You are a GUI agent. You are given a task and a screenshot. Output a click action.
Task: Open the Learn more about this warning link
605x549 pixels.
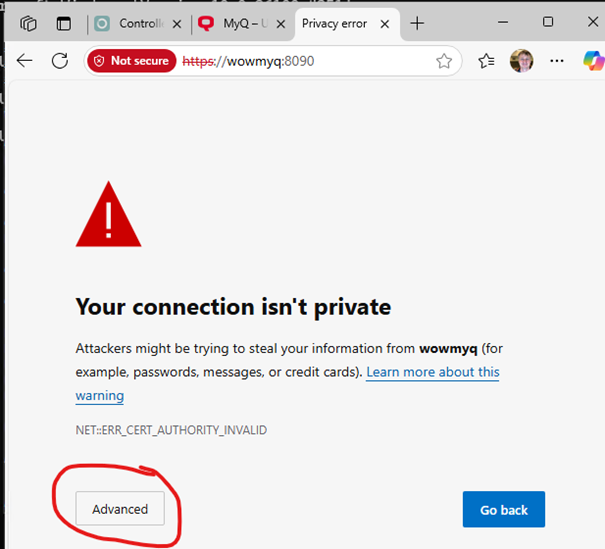point(287,383)
